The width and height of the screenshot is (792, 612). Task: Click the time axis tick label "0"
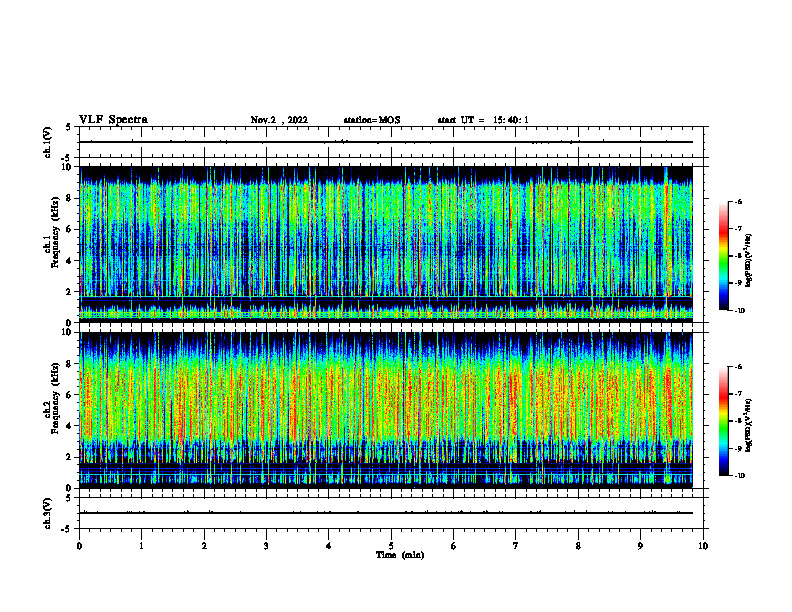(79, 546)
